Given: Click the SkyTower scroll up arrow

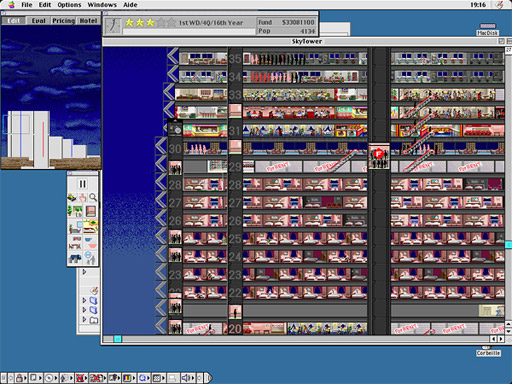Looking at the screenshot, I should tap(508, 324).
